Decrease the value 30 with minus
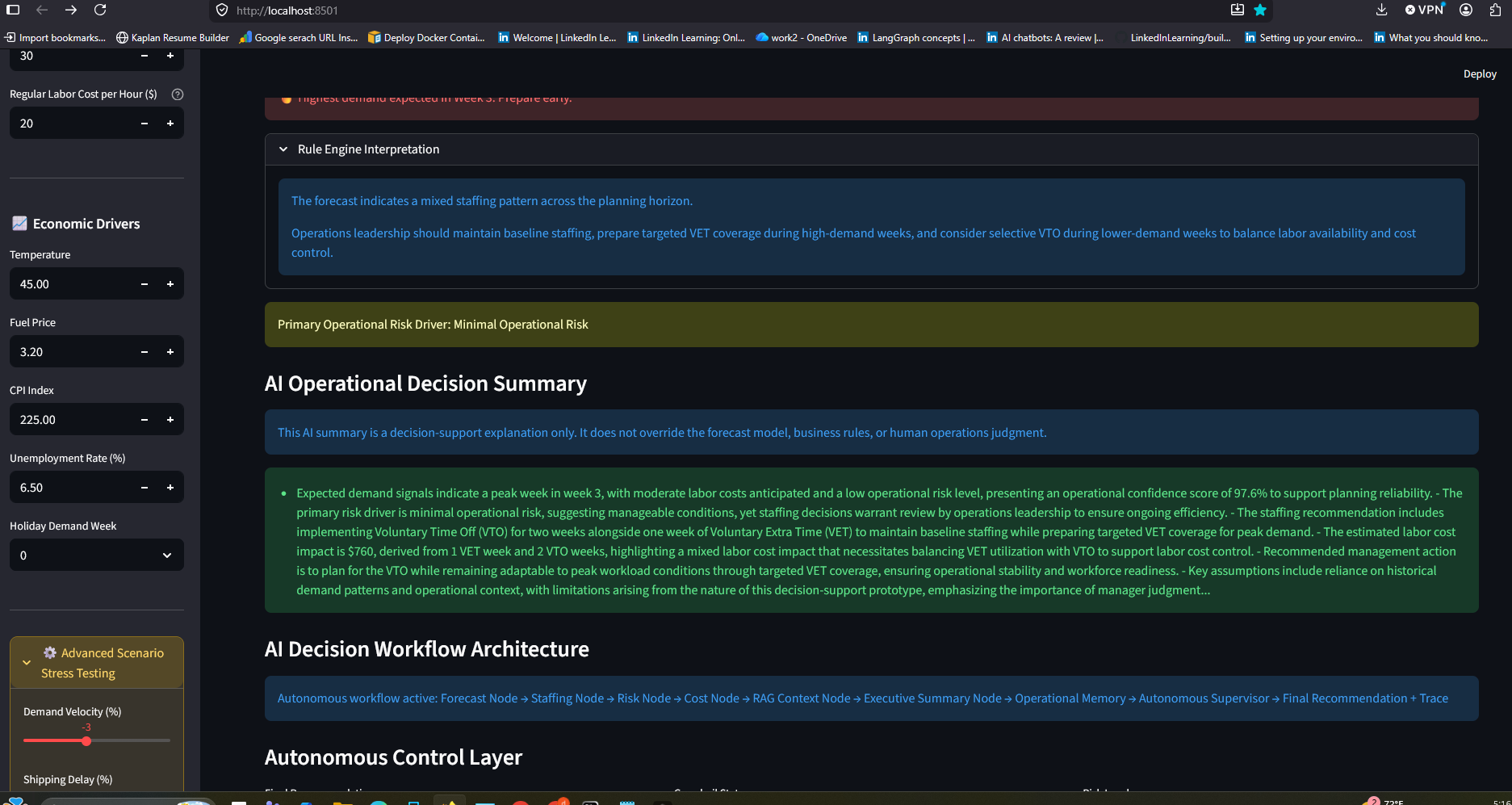This screenshot has height=805, width=1512. click(144, 56)
